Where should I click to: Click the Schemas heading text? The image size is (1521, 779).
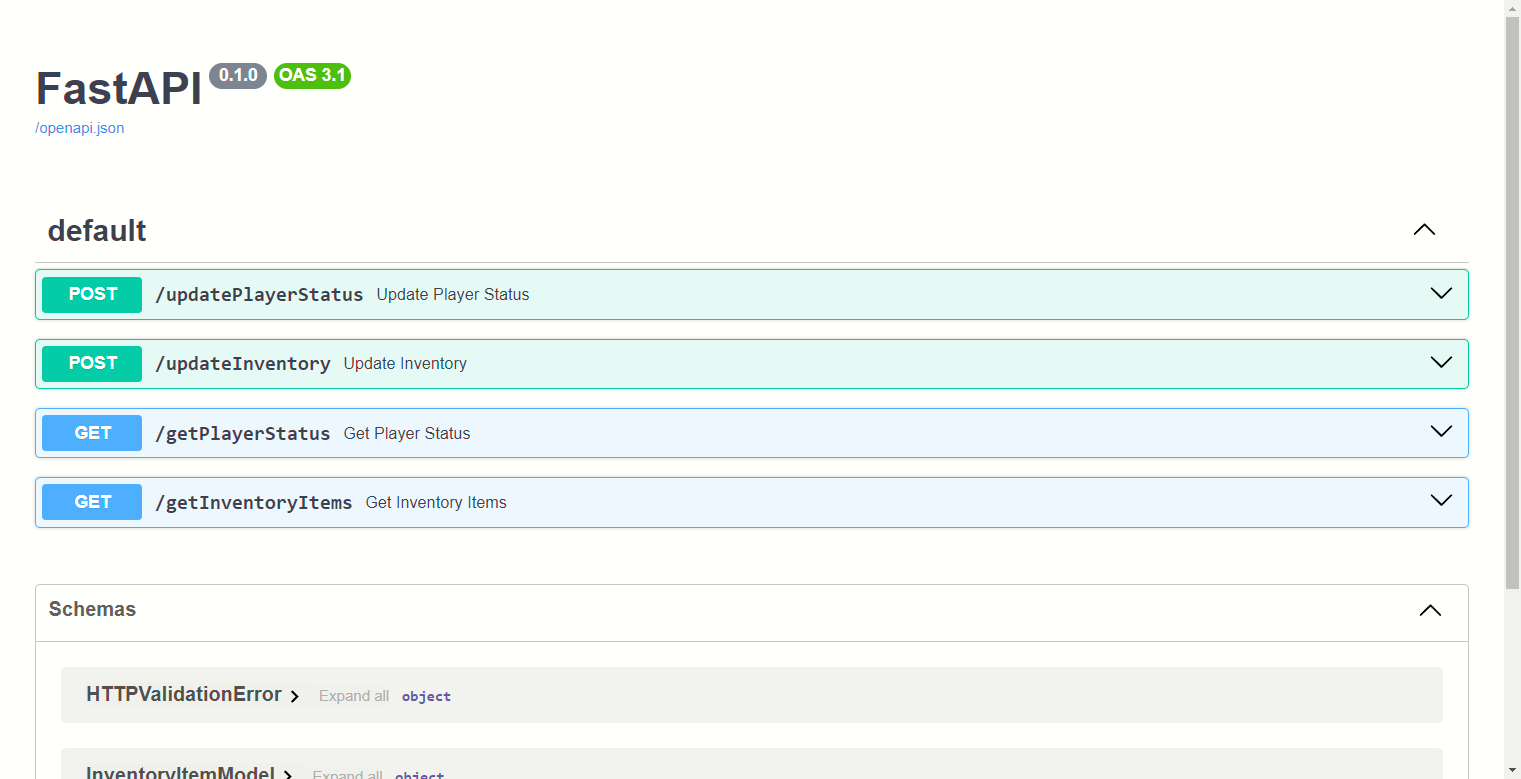pyautogui.click(x=92, y=609)
